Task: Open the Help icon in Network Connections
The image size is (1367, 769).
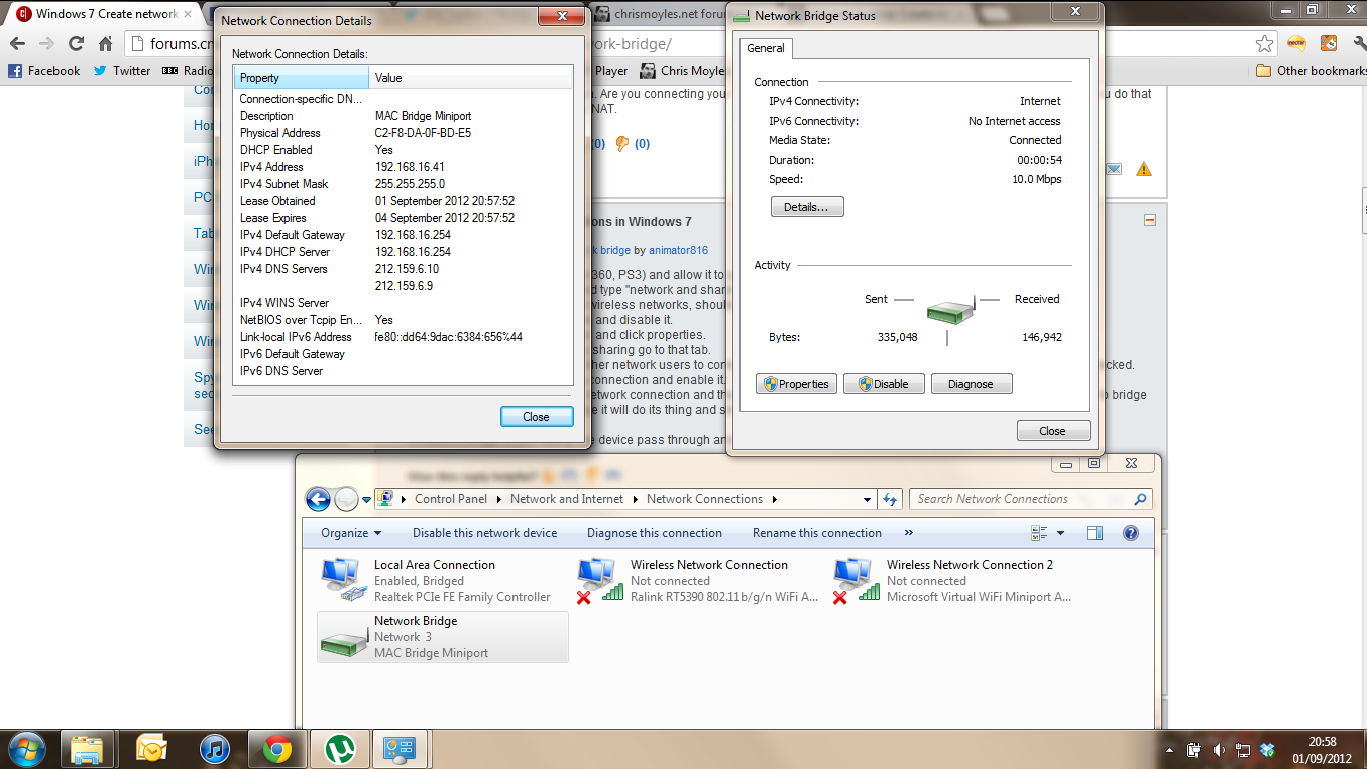Action: (1131, 533)
